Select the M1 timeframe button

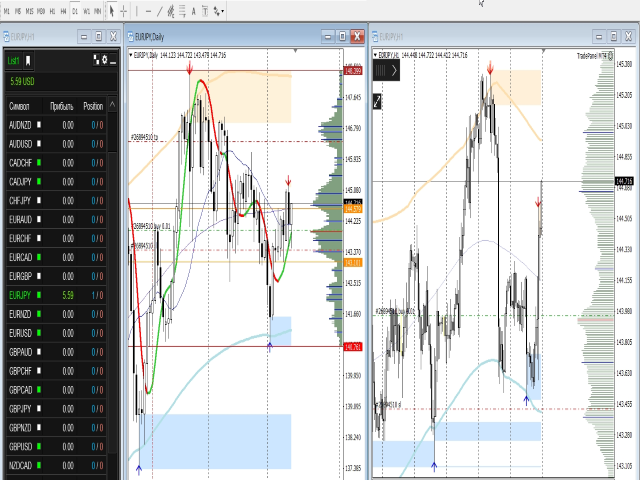pyautogui.click(x=7, y=11)
